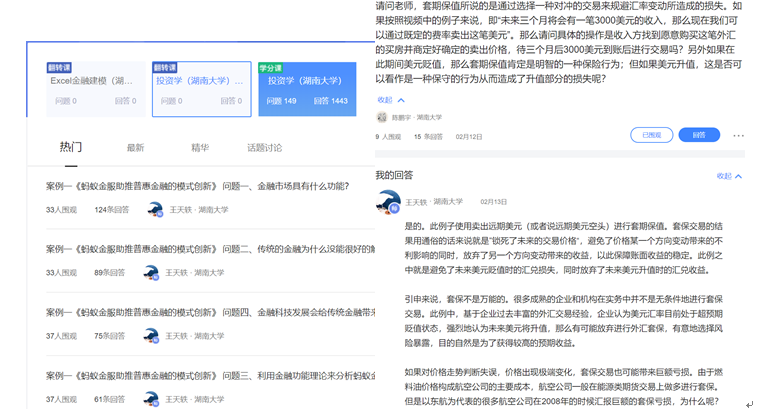Select the outlined 翻转课 投资学 course card
Screen dimensions: 766x417
[x=201, y=89]
